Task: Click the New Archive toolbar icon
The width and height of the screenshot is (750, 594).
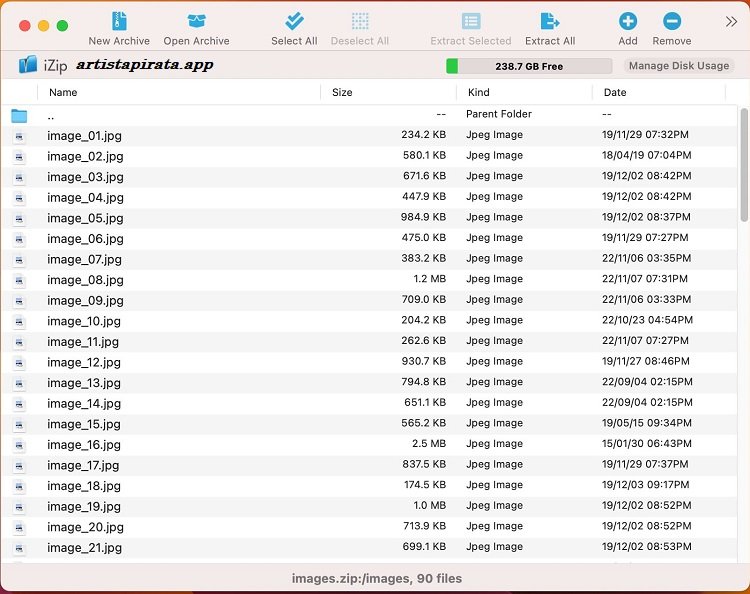Action: 119,21
